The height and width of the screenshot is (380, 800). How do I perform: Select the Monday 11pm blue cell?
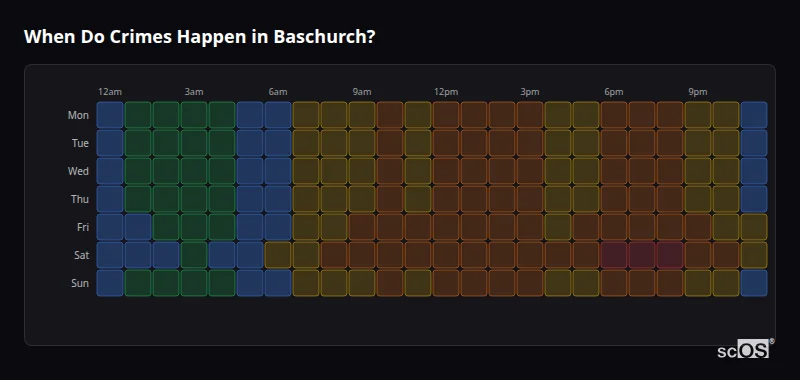point(754,115)
